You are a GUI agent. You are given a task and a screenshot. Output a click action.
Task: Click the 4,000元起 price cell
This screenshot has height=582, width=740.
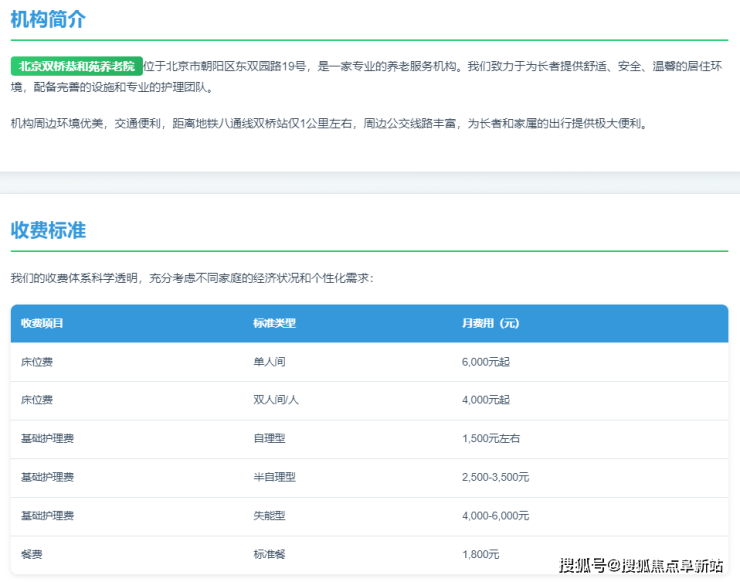pyautogui.click(x=485, y=400)
